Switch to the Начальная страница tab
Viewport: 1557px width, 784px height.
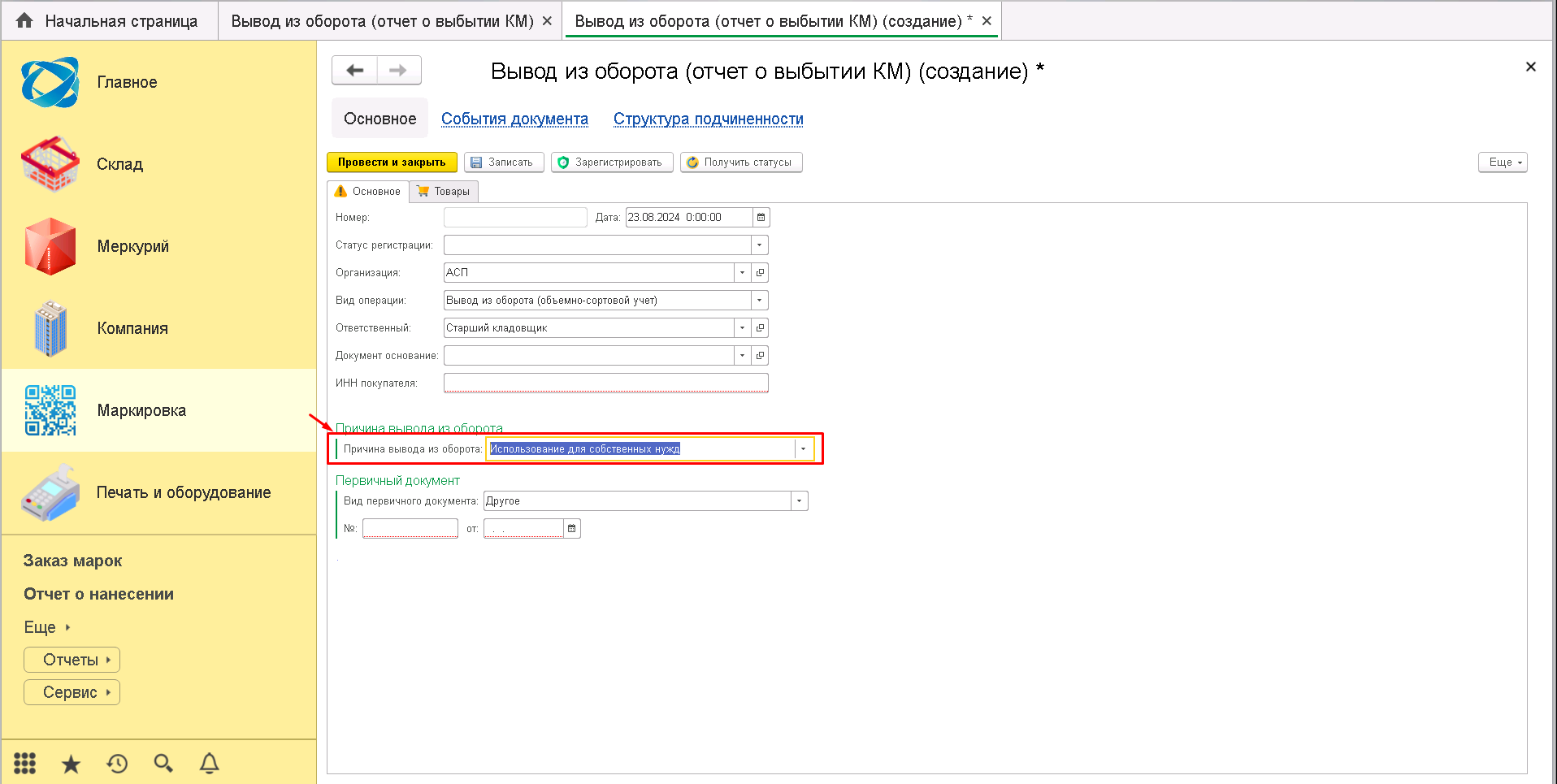click(x=110, y=21)
